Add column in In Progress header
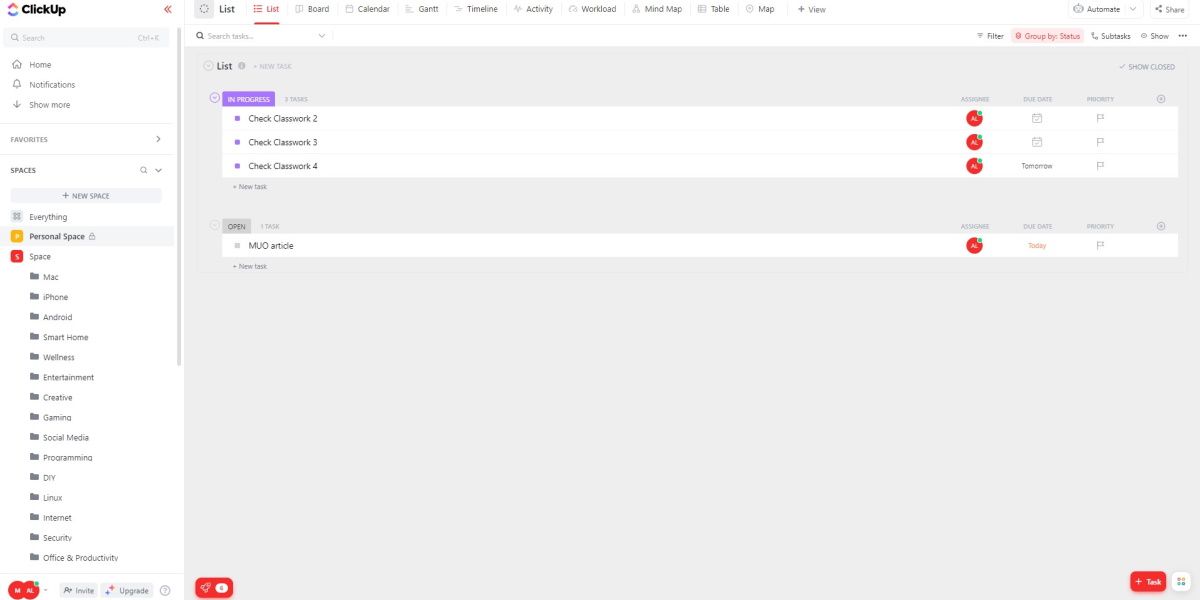The image size is (1200, 600). [1161, 99]
